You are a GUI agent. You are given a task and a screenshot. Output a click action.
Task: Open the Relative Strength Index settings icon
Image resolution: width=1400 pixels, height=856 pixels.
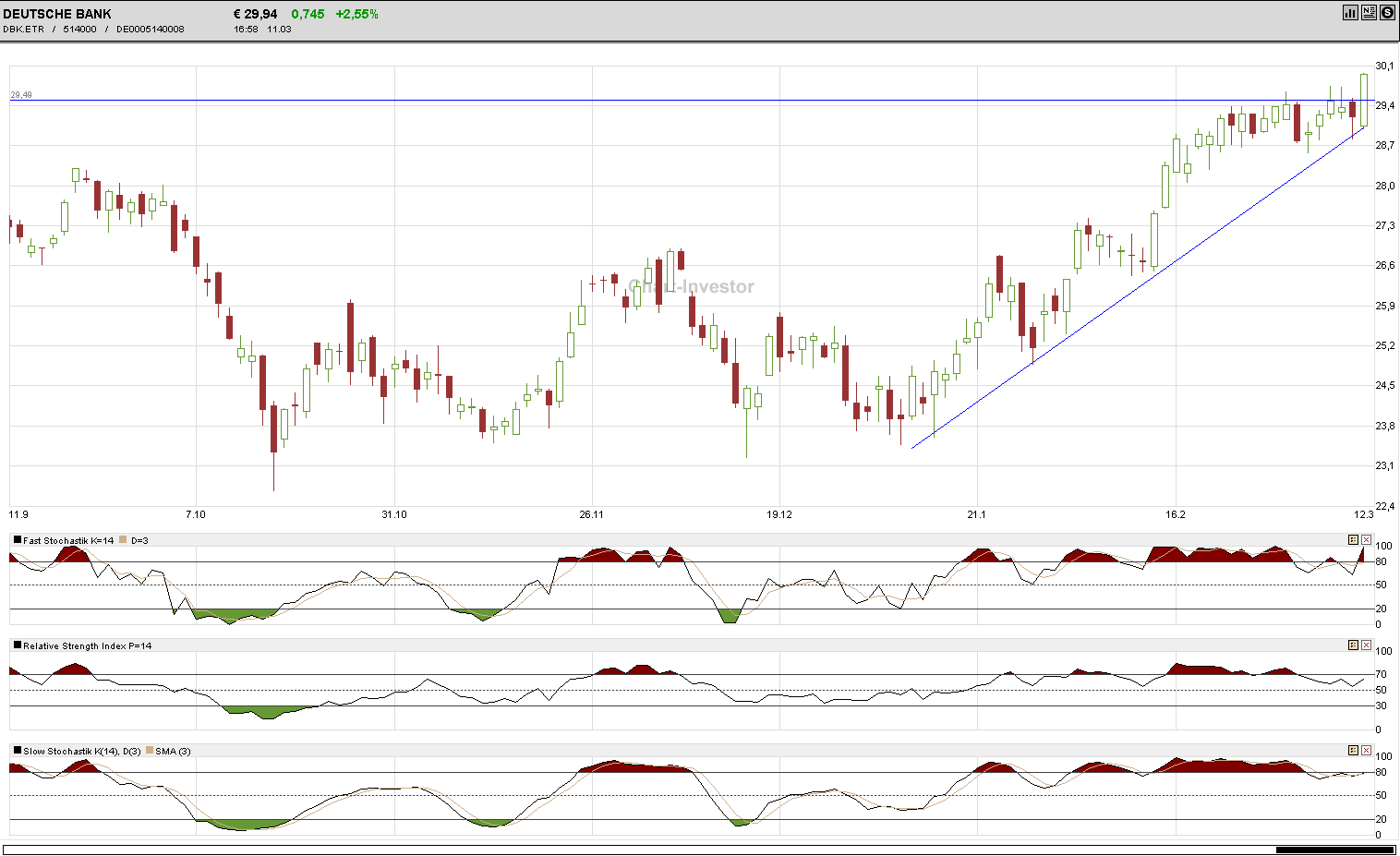pos(1353,645)
